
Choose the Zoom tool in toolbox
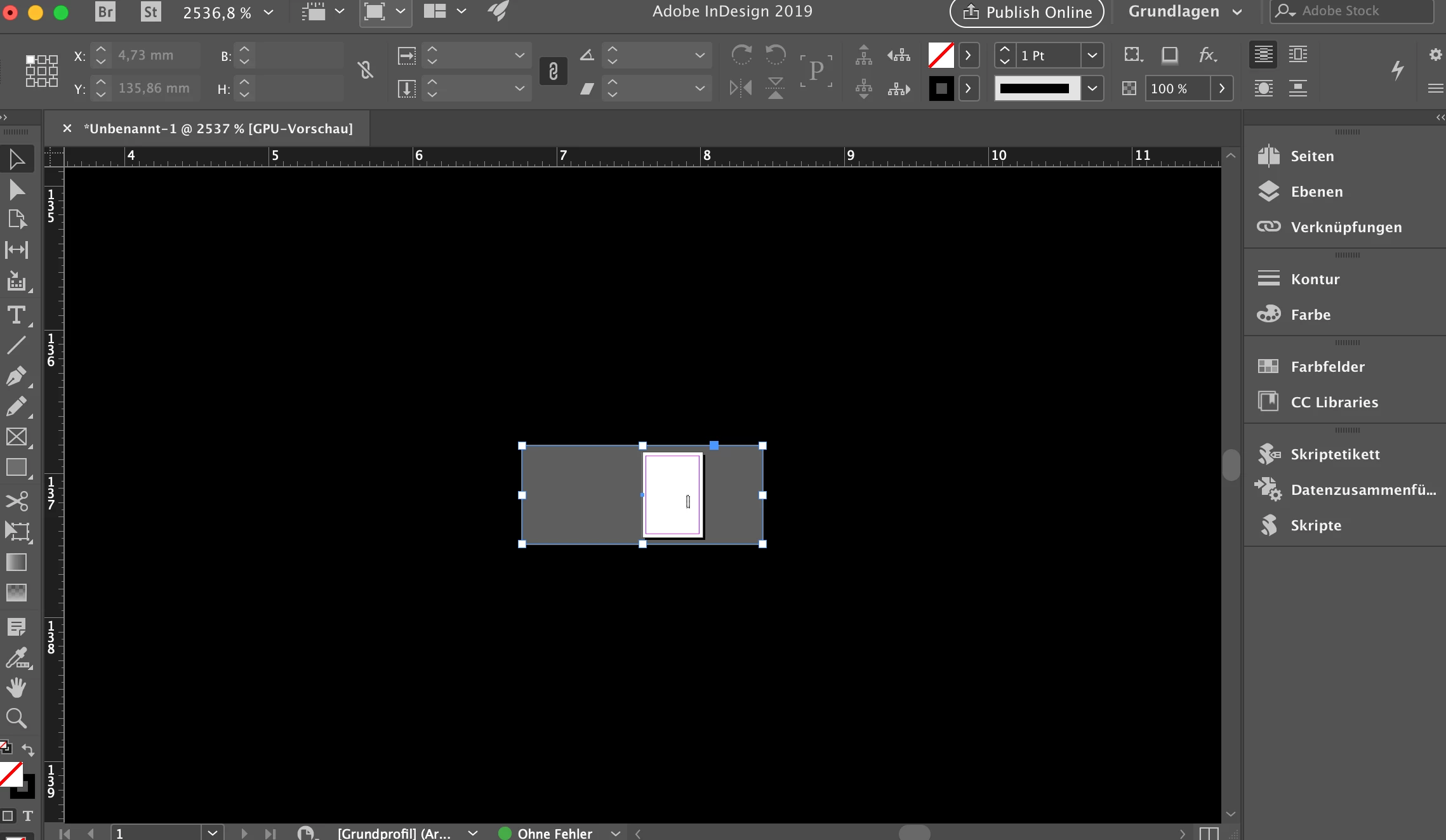17,719
